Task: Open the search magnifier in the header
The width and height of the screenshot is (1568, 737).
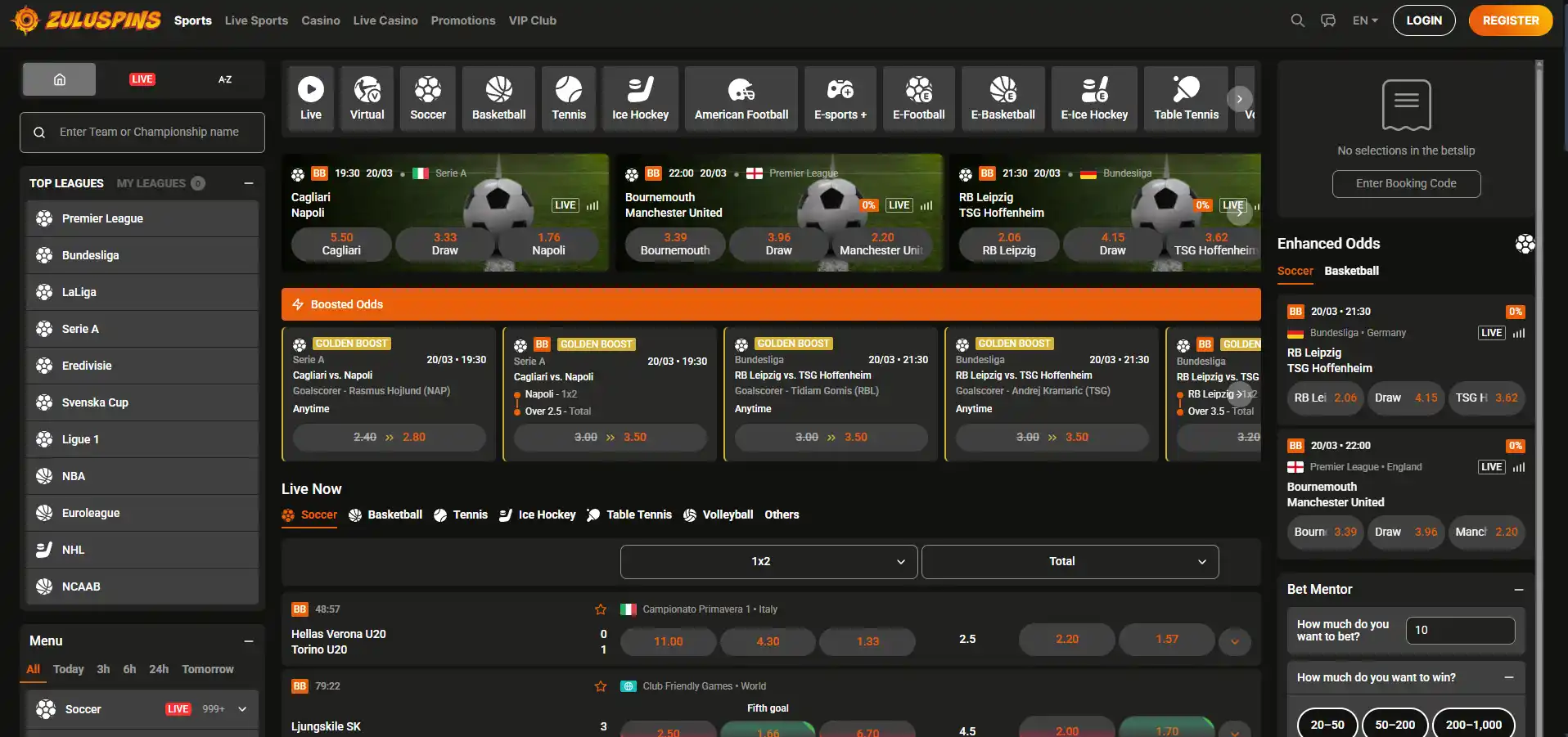Action: coord(1297,20)
